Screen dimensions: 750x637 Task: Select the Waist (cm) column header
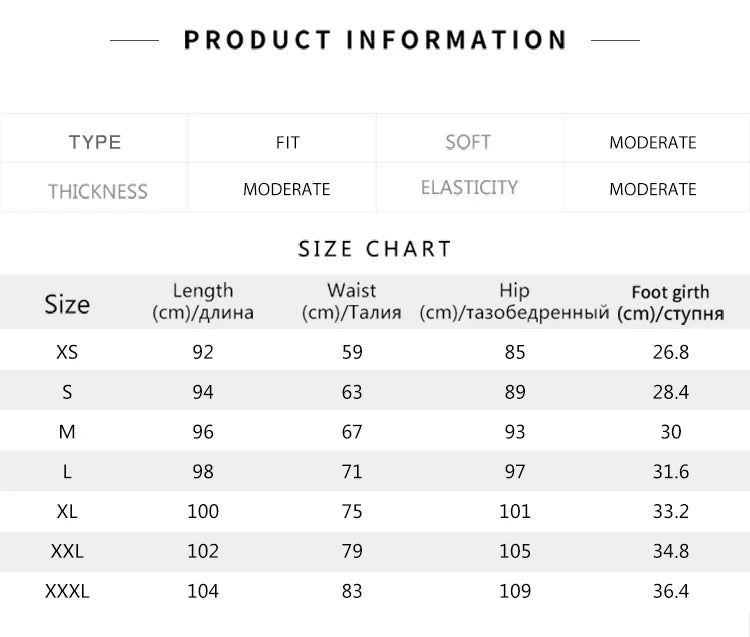coord(352,301)
